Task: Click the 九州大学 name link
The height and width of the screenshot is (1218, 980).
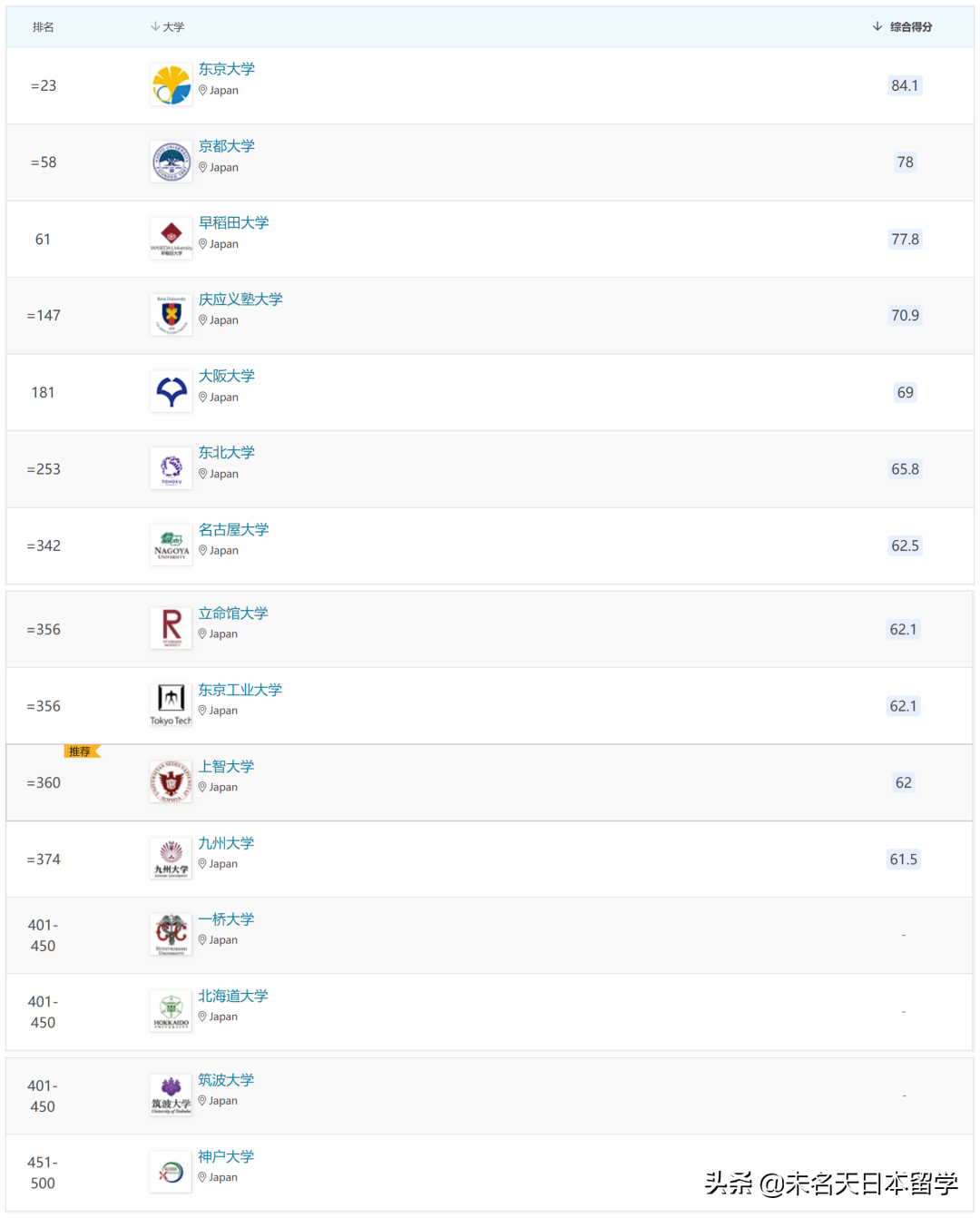Action: [225, 842]
